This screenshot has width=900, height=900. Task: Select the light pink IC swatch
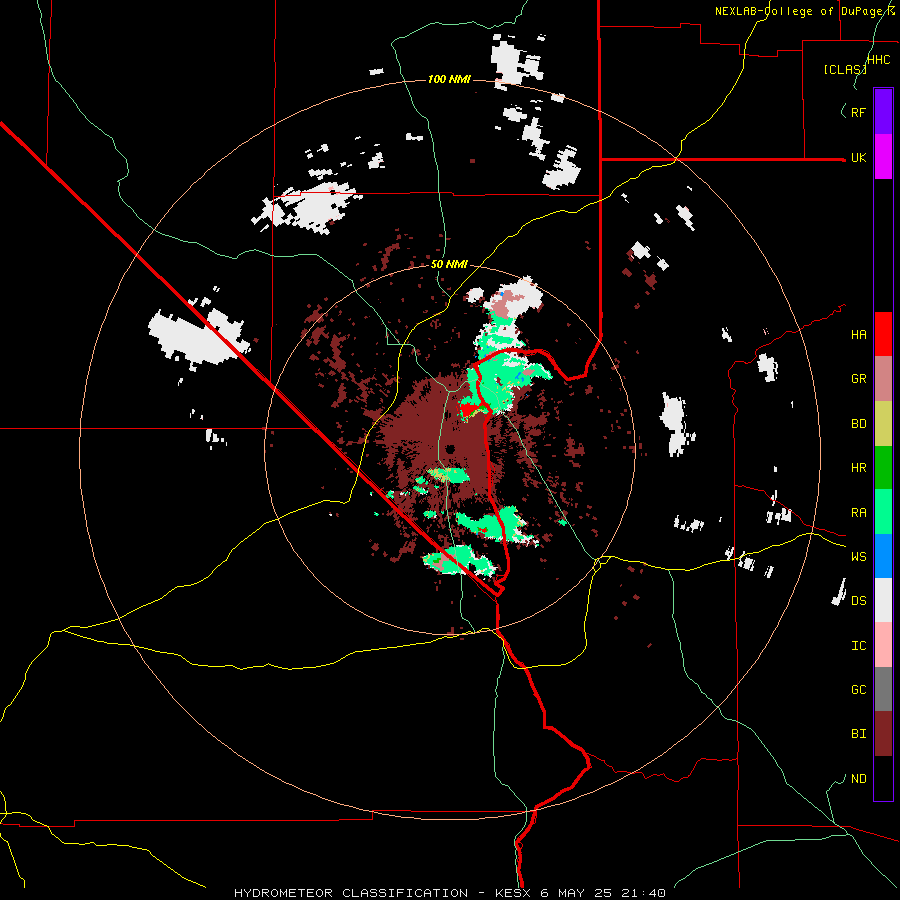point(883,645)
